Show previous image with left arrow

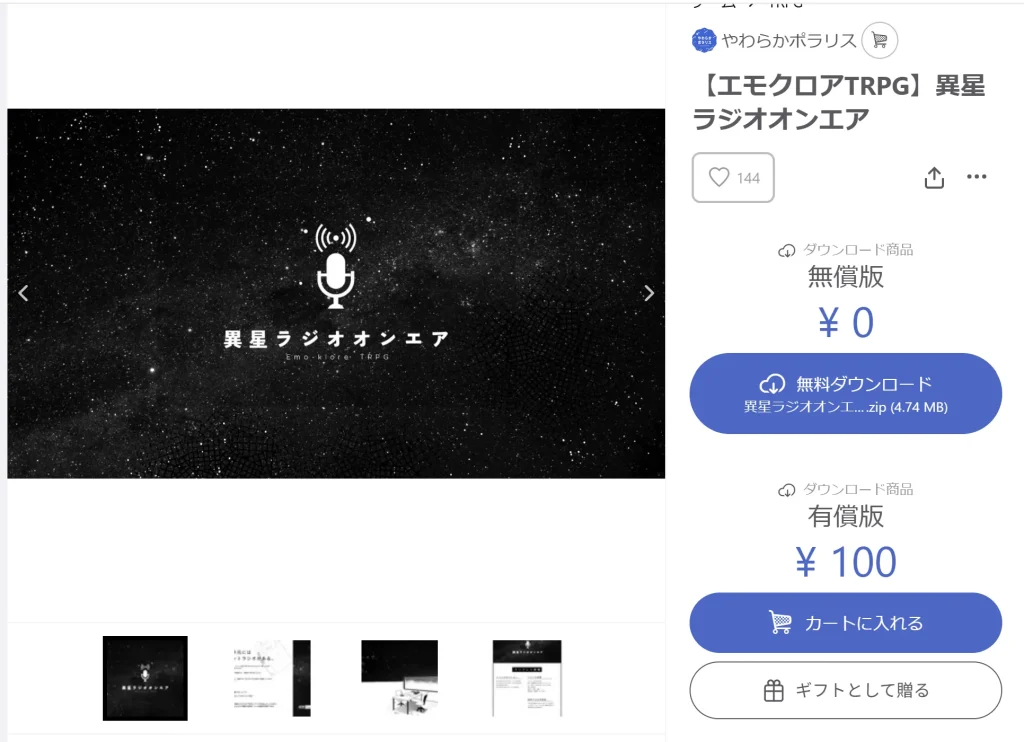pos(24,293)
